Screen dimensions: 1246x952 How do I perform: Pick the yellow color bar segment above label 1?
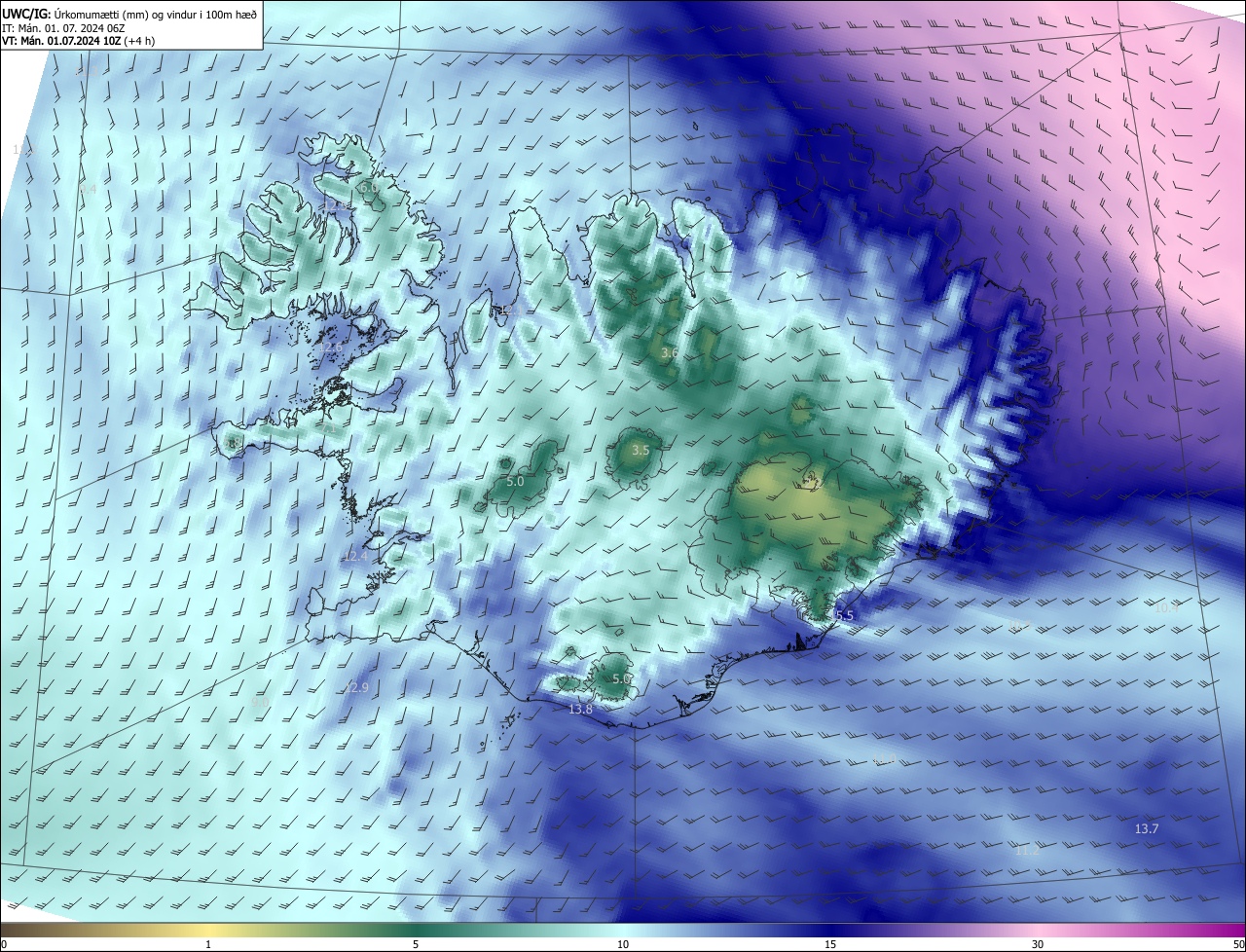click(x=208, y=930)
